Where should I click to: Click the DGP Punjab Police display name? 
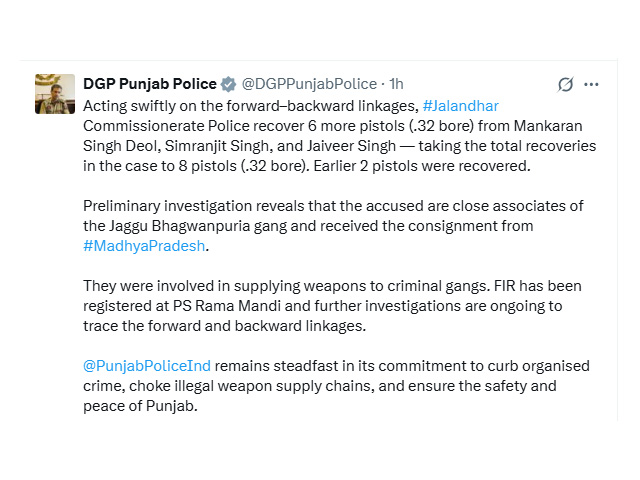pyautogui.click(x=150, y=84)
